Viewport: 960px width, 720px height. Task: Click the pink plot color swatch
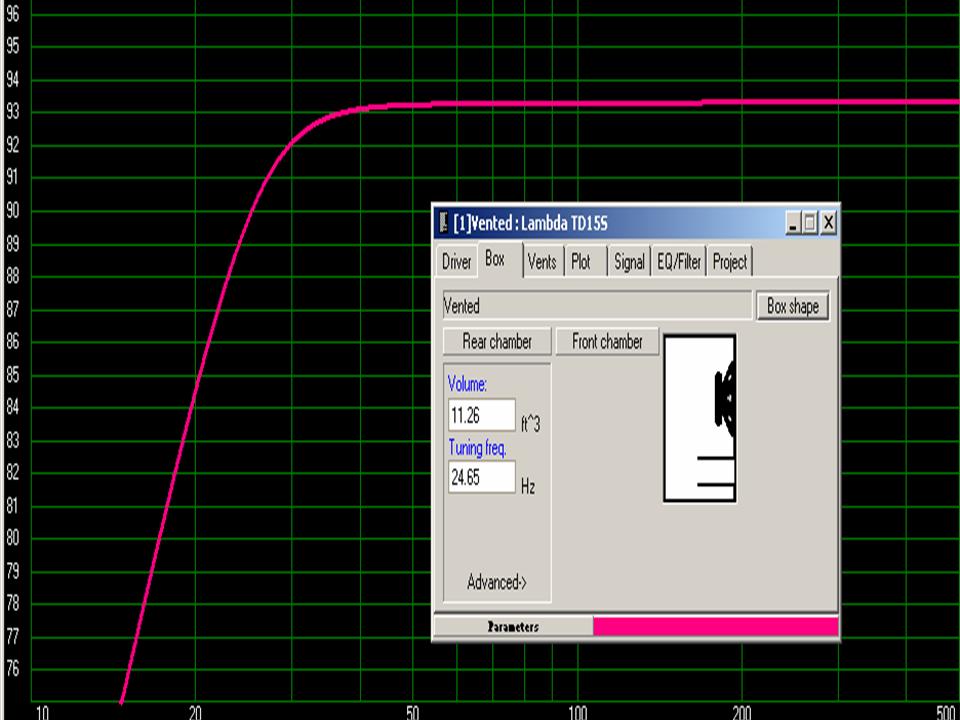click(x=715, y=626)
